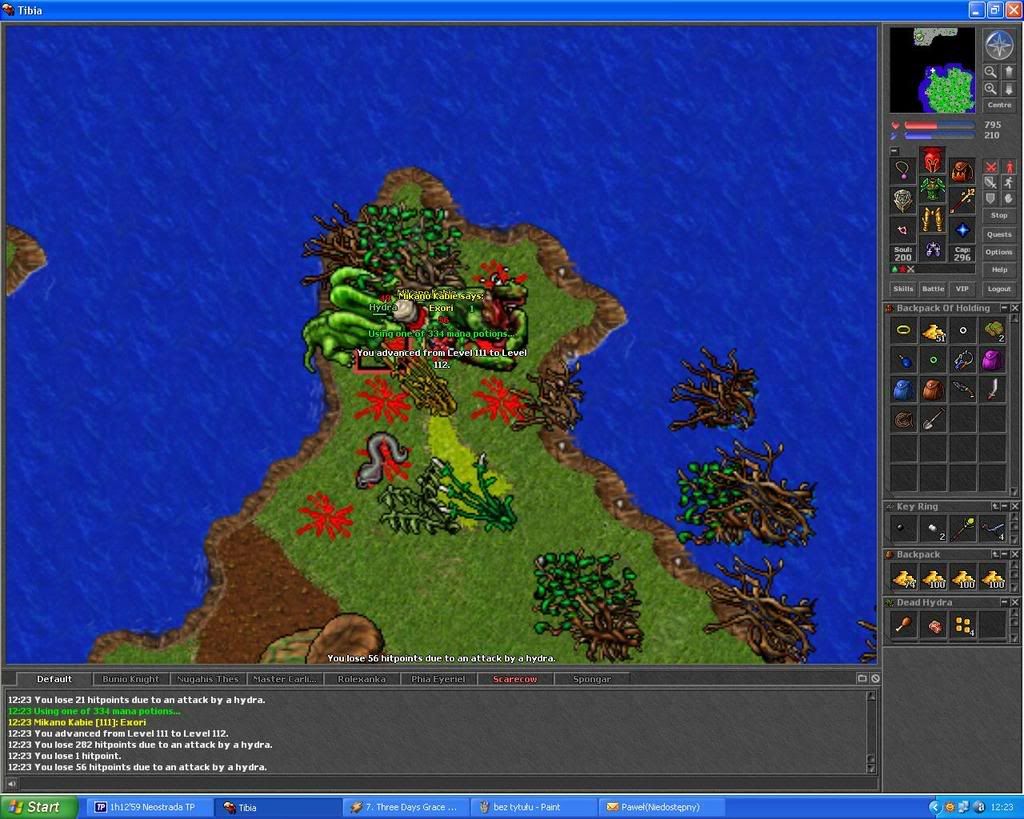This screenshot has height=819, width=1024.
Task: Select the 74 gold coins stack in Backpack
Action: coord(903,577)
